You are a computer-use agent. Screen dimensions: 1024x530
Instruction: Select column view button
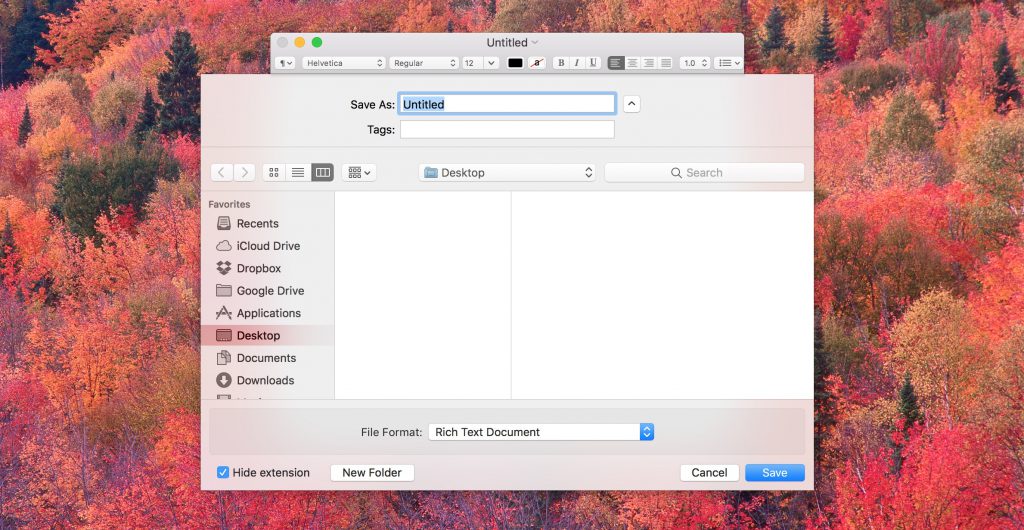[322, 173]
